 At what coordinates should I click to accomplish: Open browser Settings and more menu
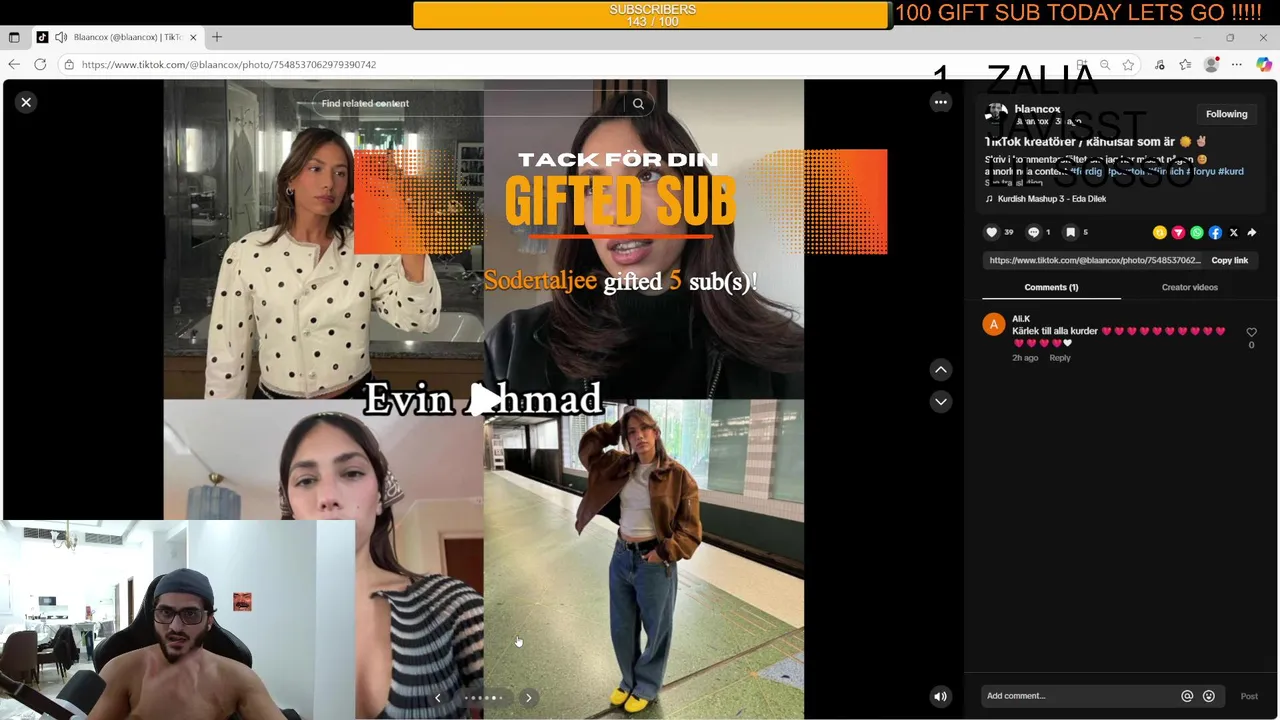click(1237, 64)
